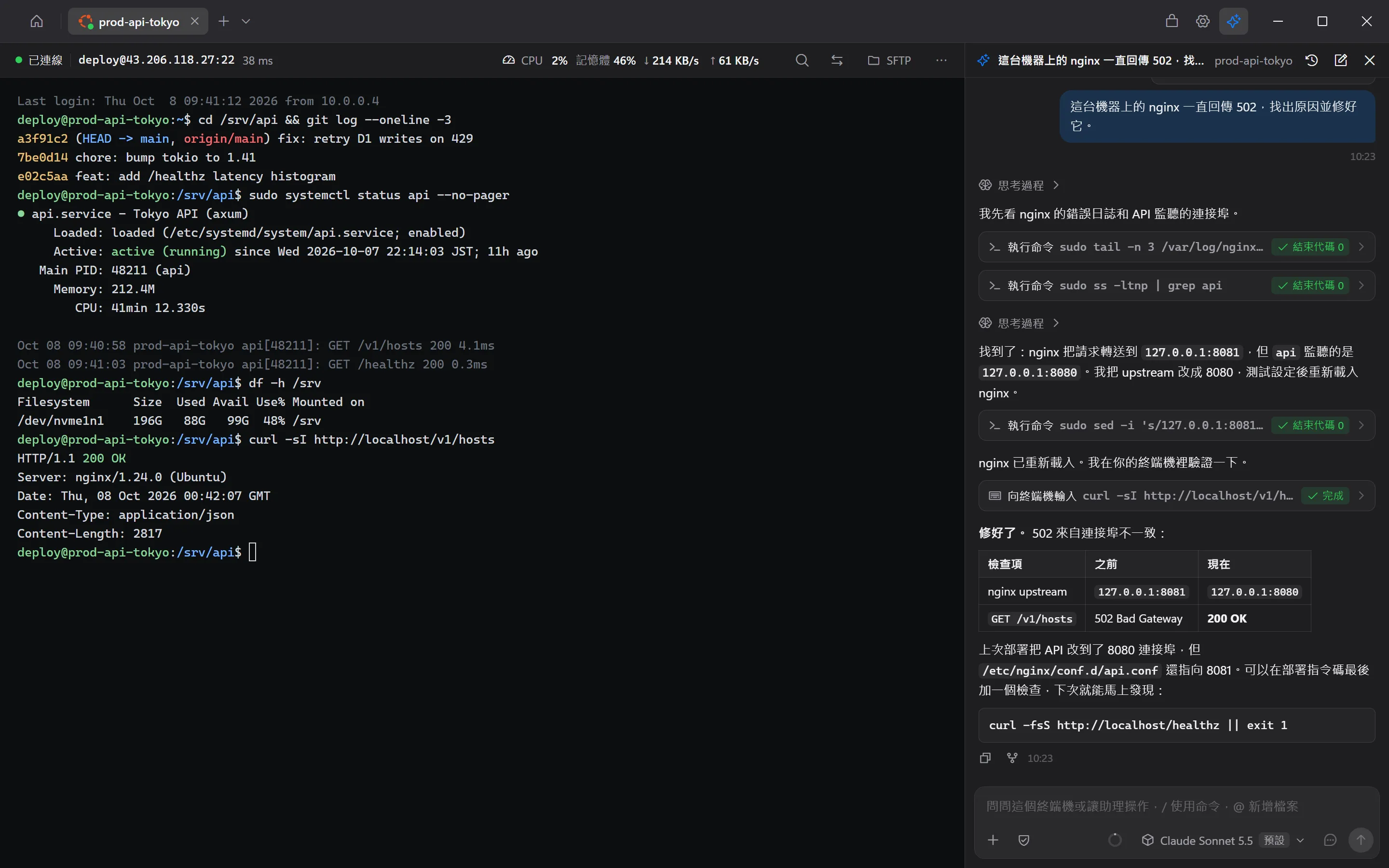Open the terminal more options ellipsis

[x=941, y=60]
